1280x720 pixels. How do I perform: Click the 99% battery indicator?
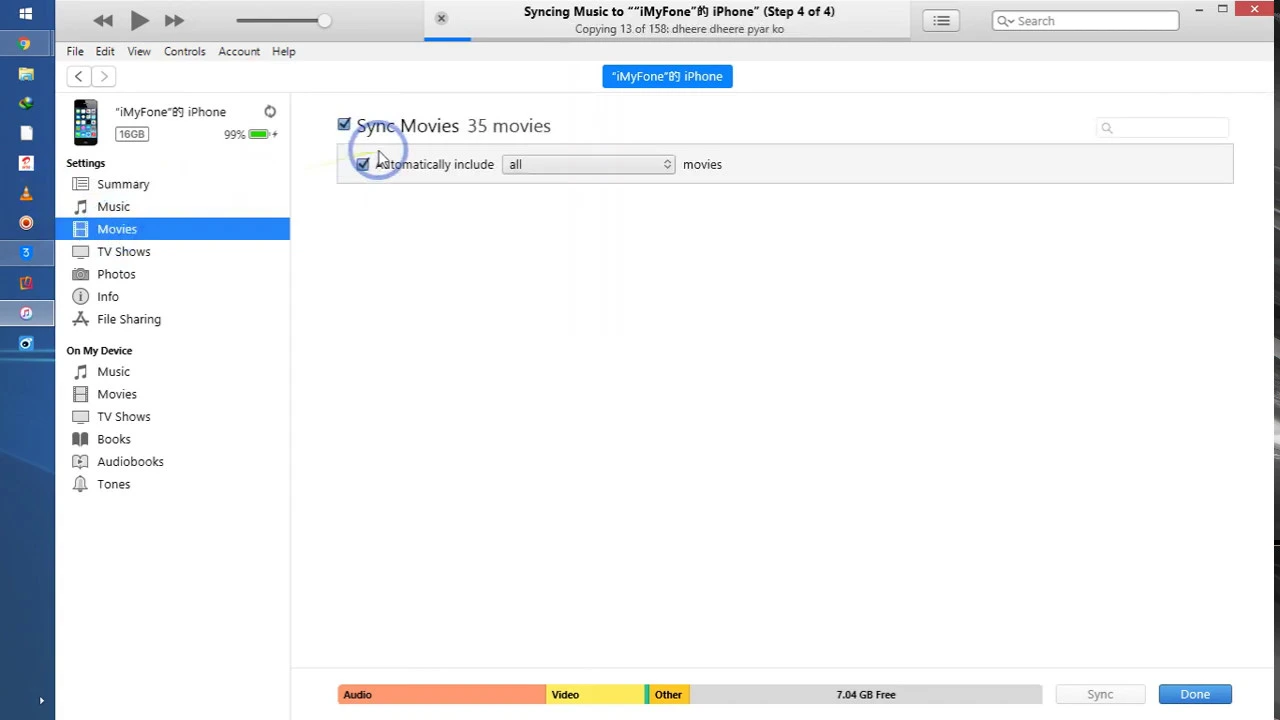coord(250,134)
